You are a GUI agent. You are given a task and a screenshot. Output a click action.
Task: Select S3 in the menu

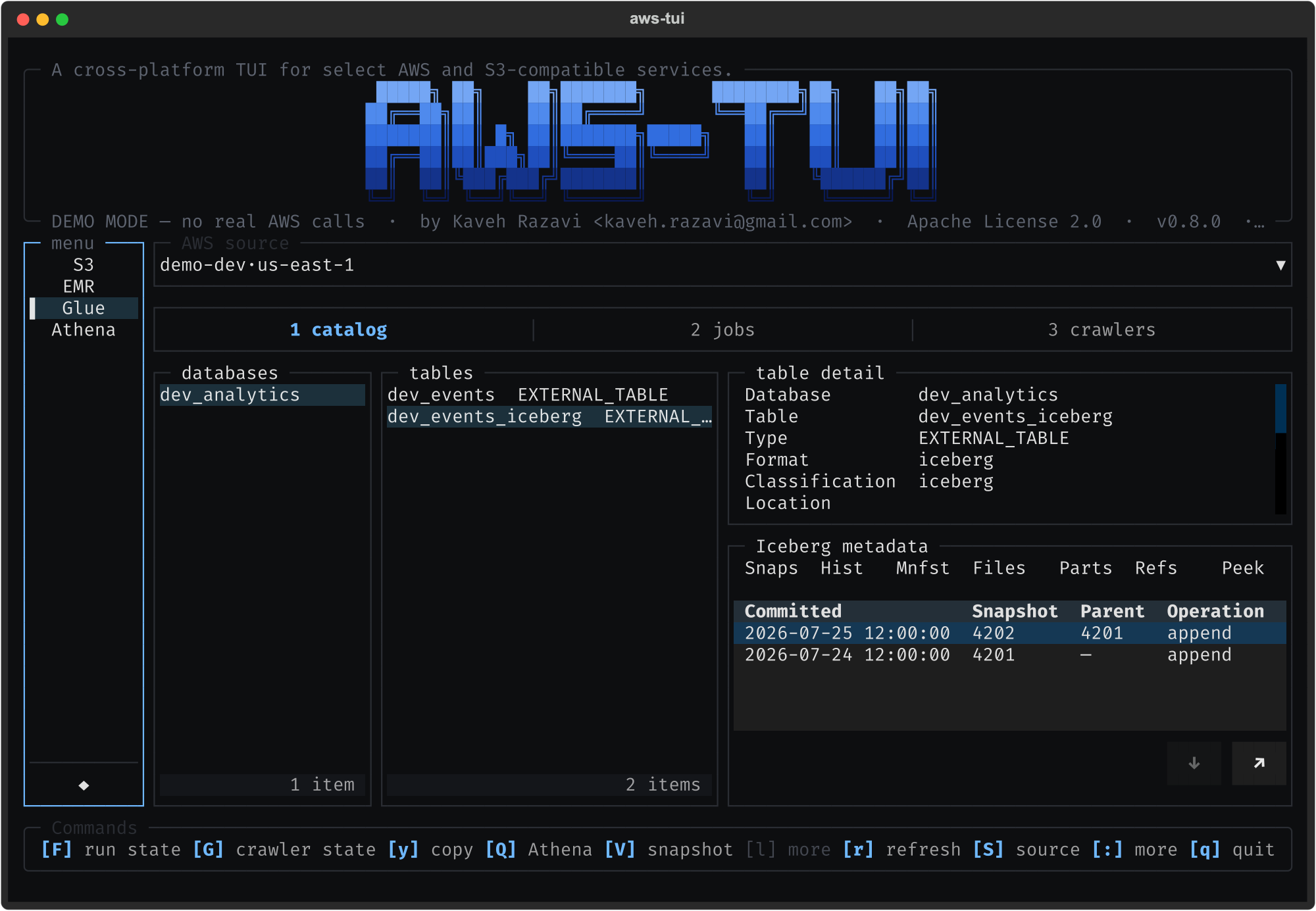click(x=84, y=265)
